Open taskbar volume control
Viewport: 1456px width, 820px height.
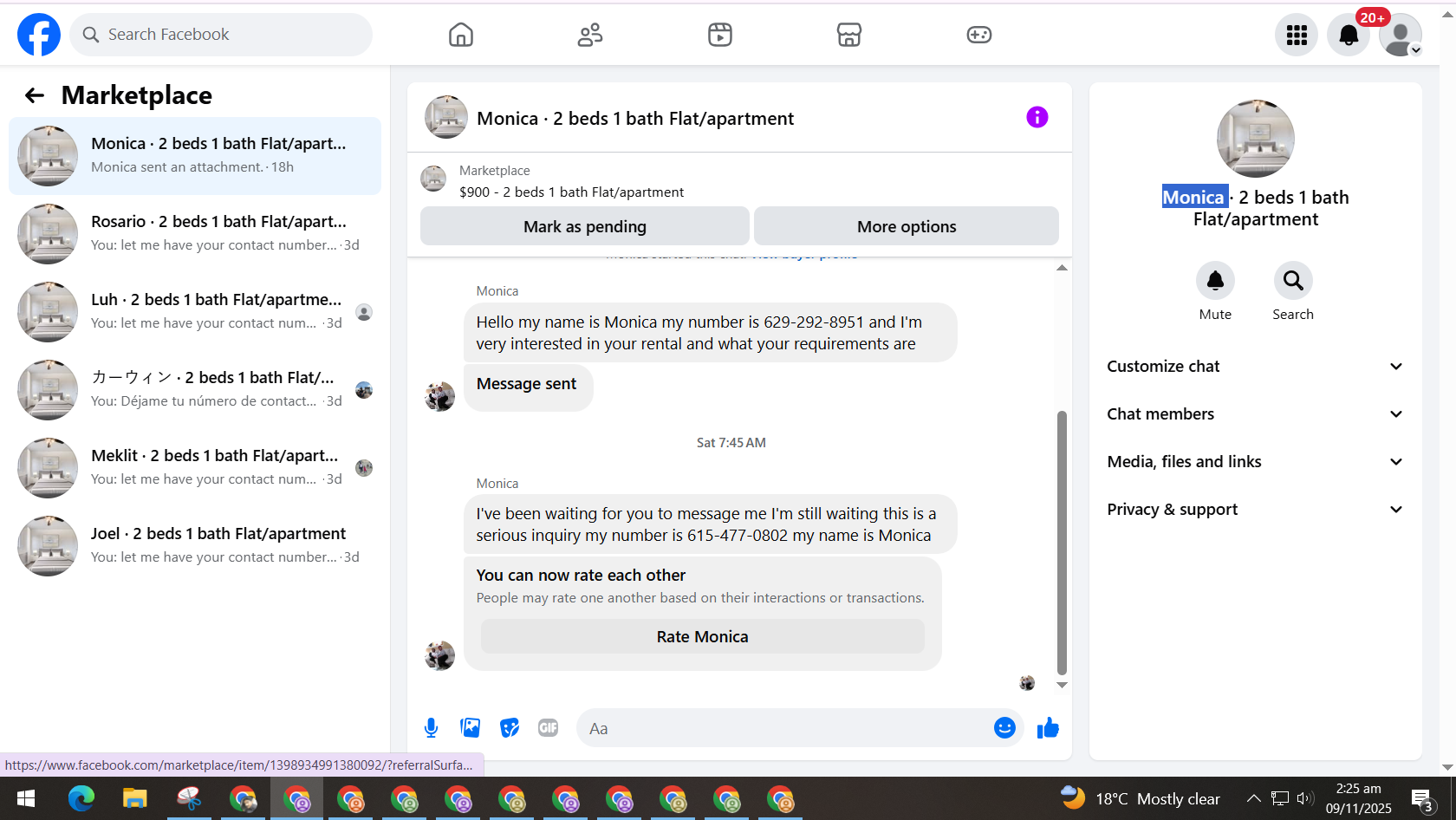(x=1305, y=798)
